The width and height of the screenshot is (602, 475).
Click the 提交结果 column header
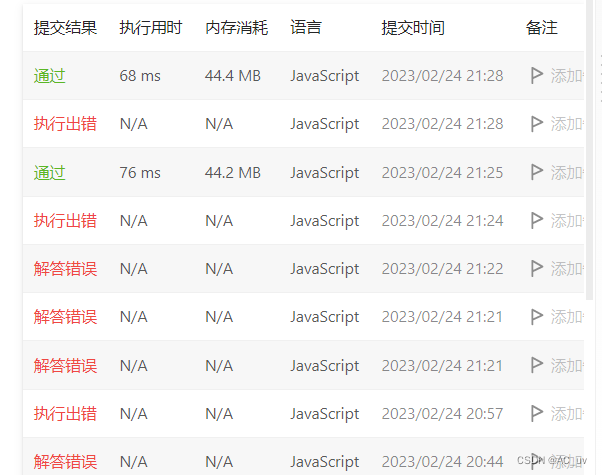click(x=65, y=28)
